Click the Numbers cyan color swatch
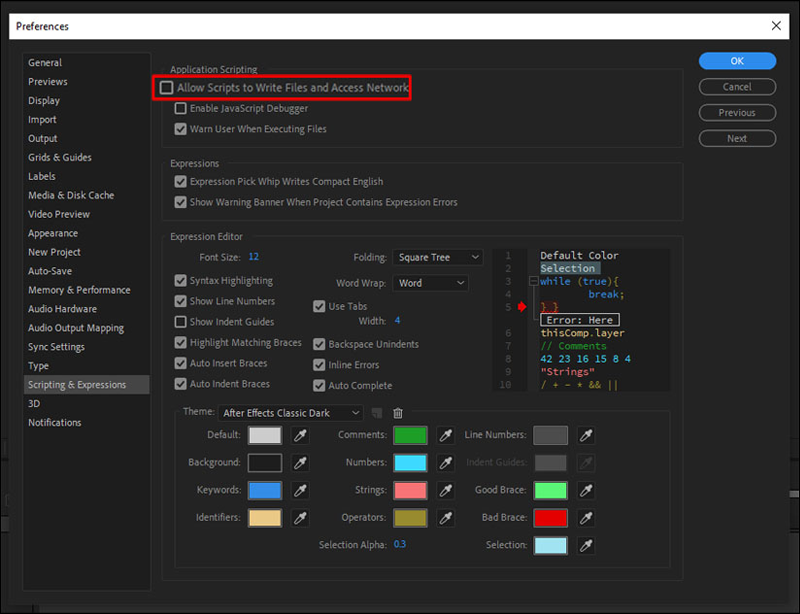 (x=410, y=463)
